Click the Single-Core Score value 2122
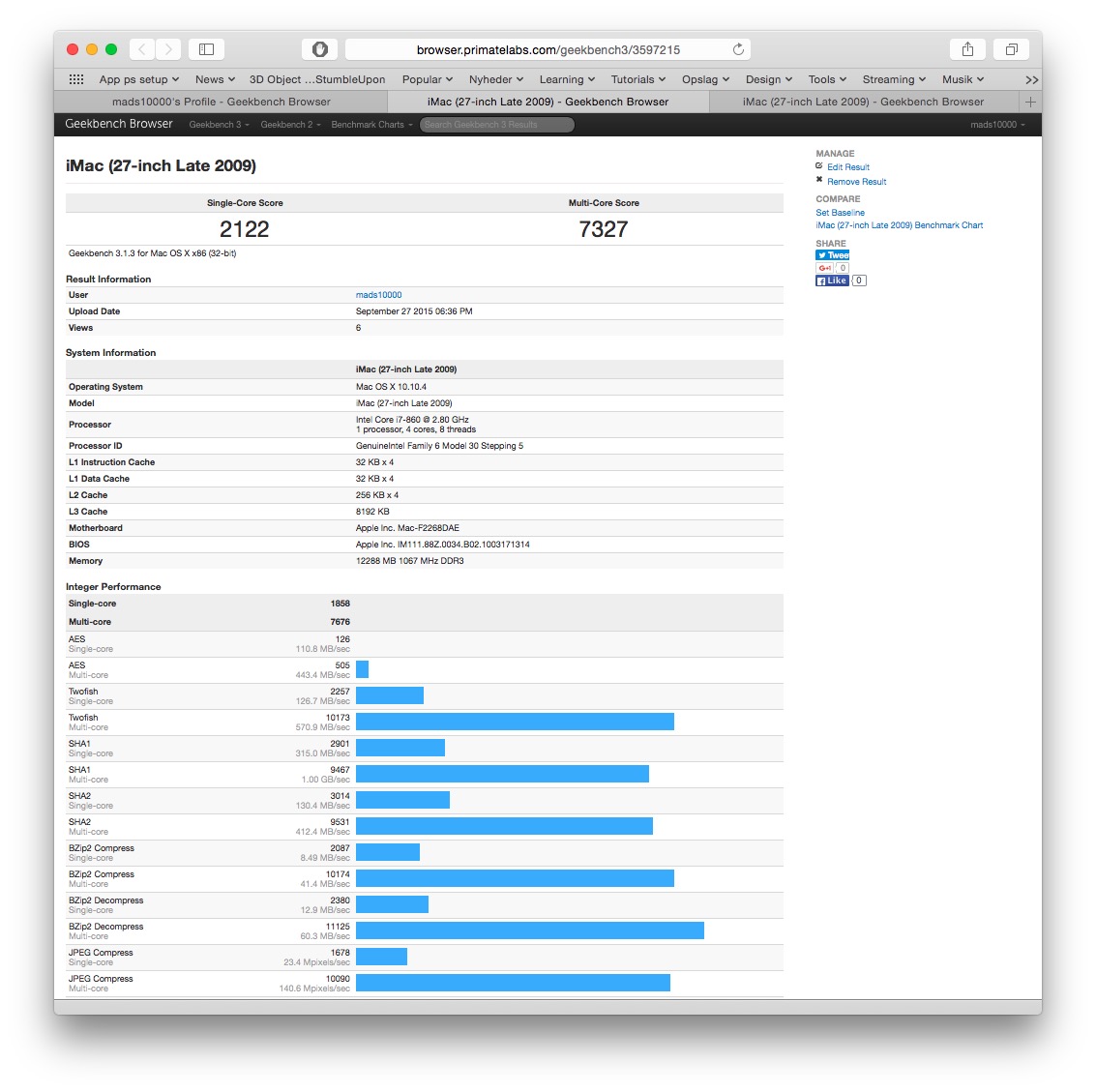1096x1092 pixels. coord(245,228)
